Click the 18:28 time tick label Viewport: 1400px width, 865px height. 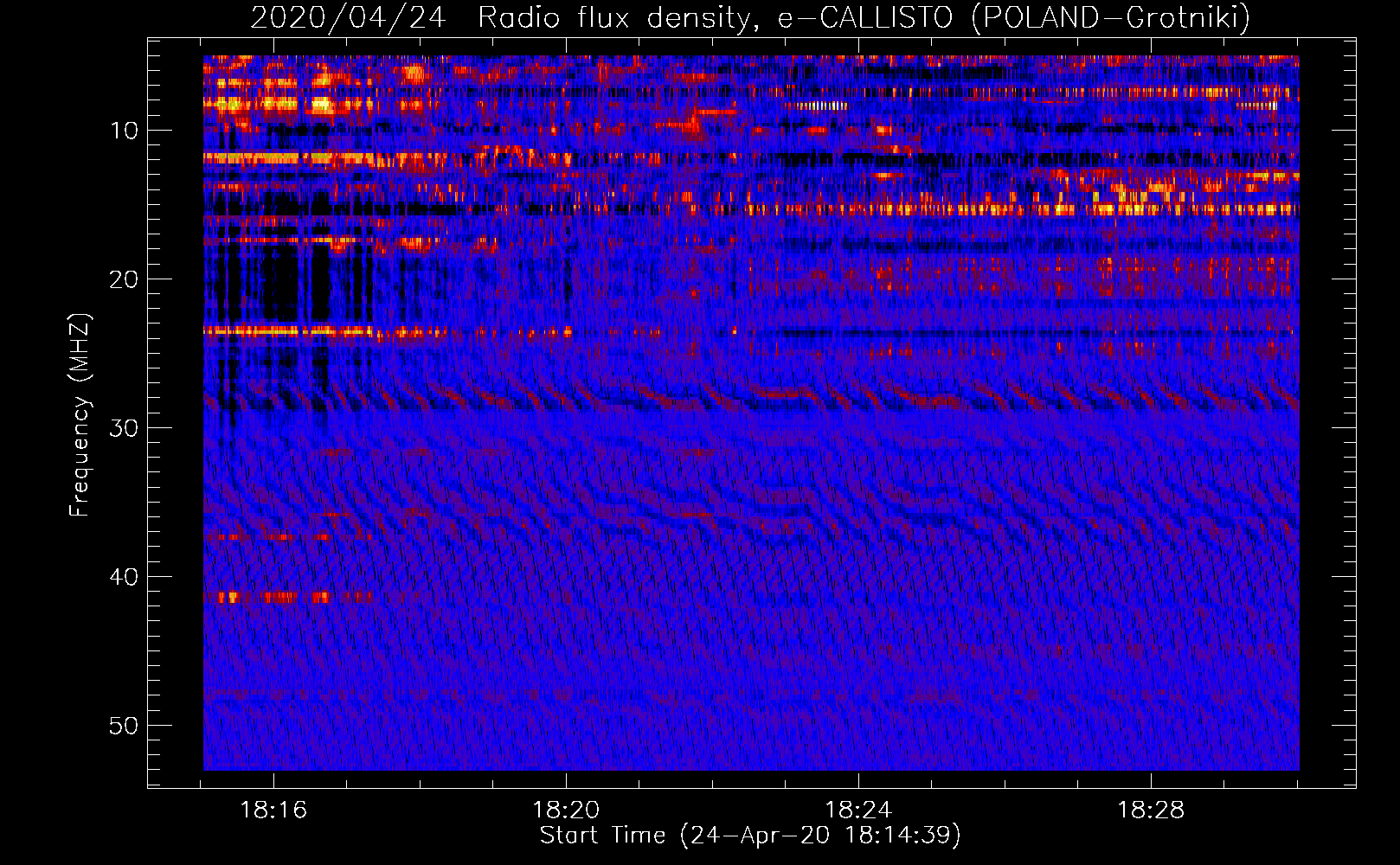[x=1151, y=811]
